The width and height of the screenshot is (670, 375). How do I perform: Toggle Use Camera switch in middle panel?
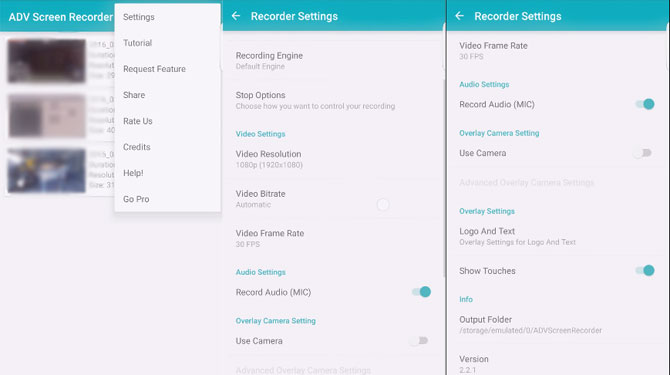click(419, 341)
